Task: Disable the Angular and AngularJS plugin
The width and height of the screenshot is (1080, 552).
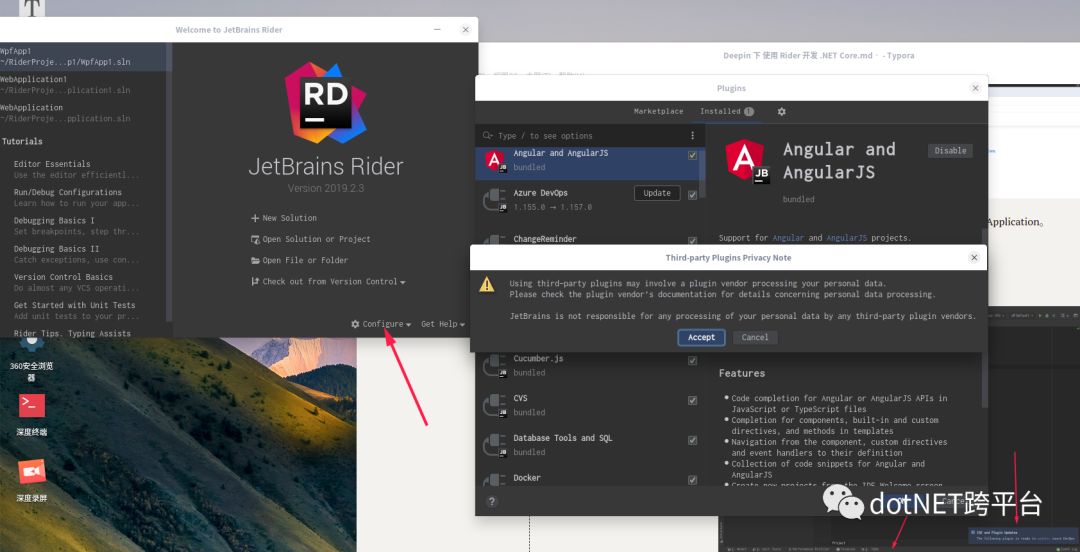Action: 950,150
